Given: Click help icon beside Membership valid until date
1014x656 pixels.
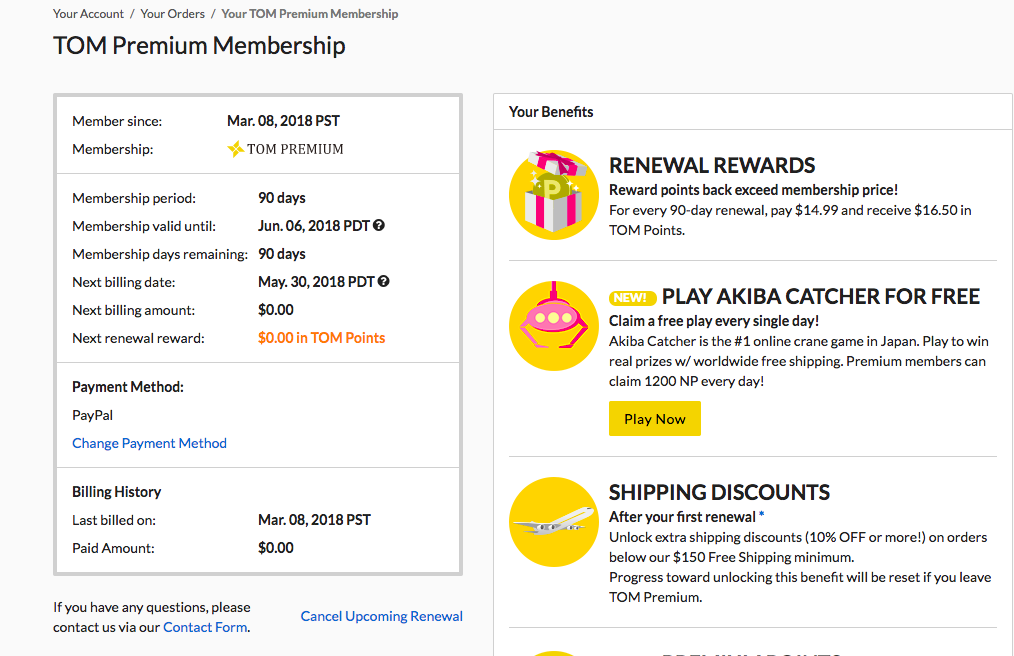Looking at the screenshot, I should tap(379, 225).
